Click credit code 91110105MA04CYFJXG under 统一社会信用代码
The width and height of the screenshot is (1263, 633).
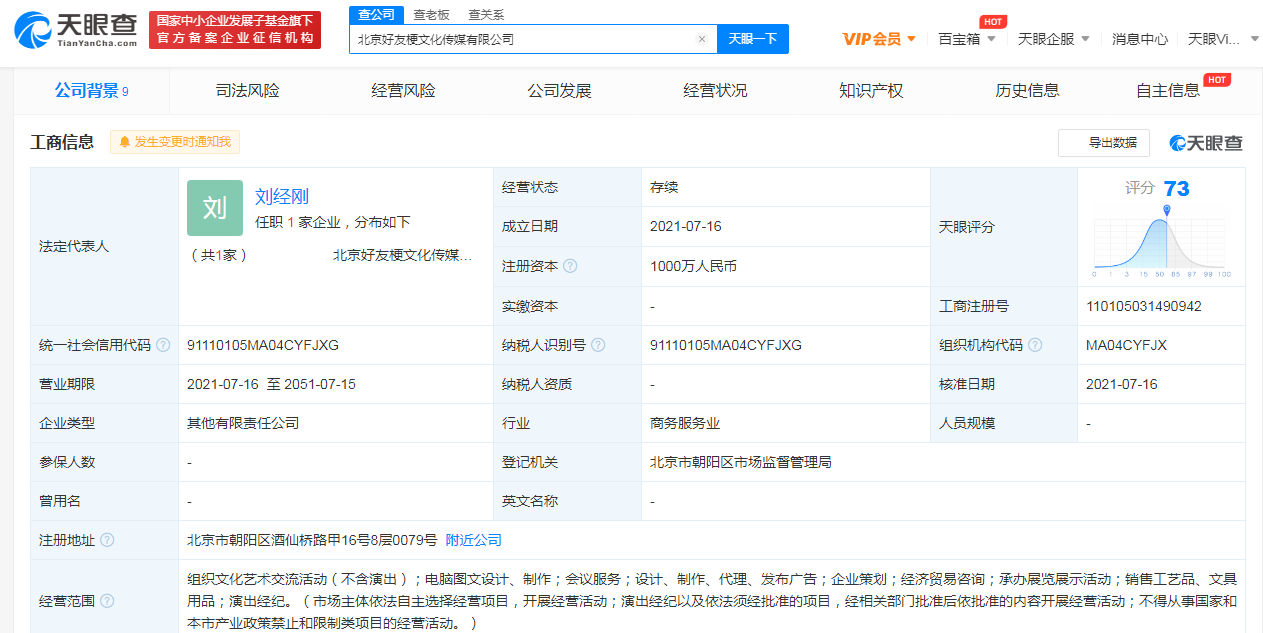click(263, 345)
